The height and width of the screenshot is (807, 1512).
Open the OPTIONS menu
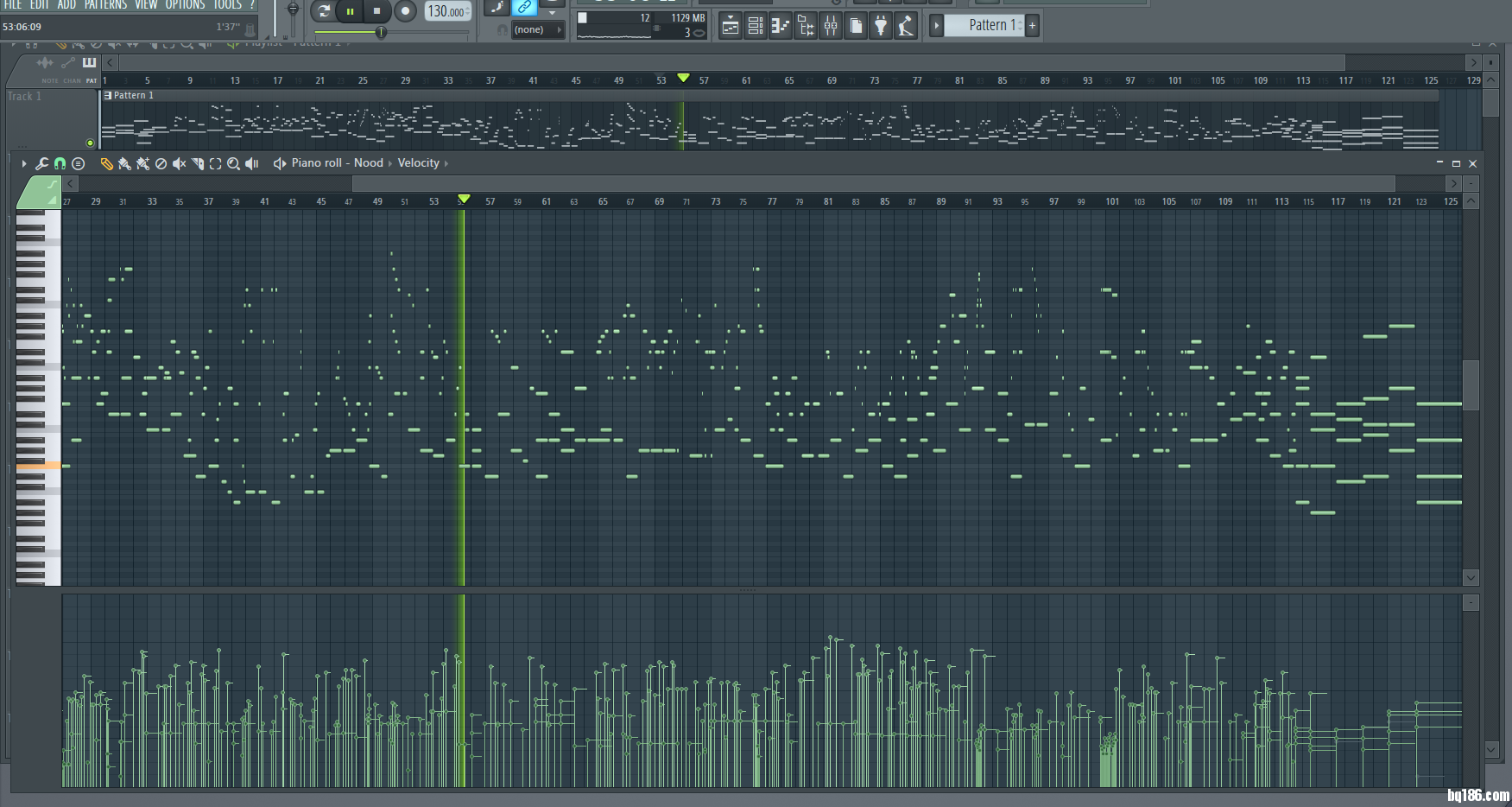[x=186, y=5]
